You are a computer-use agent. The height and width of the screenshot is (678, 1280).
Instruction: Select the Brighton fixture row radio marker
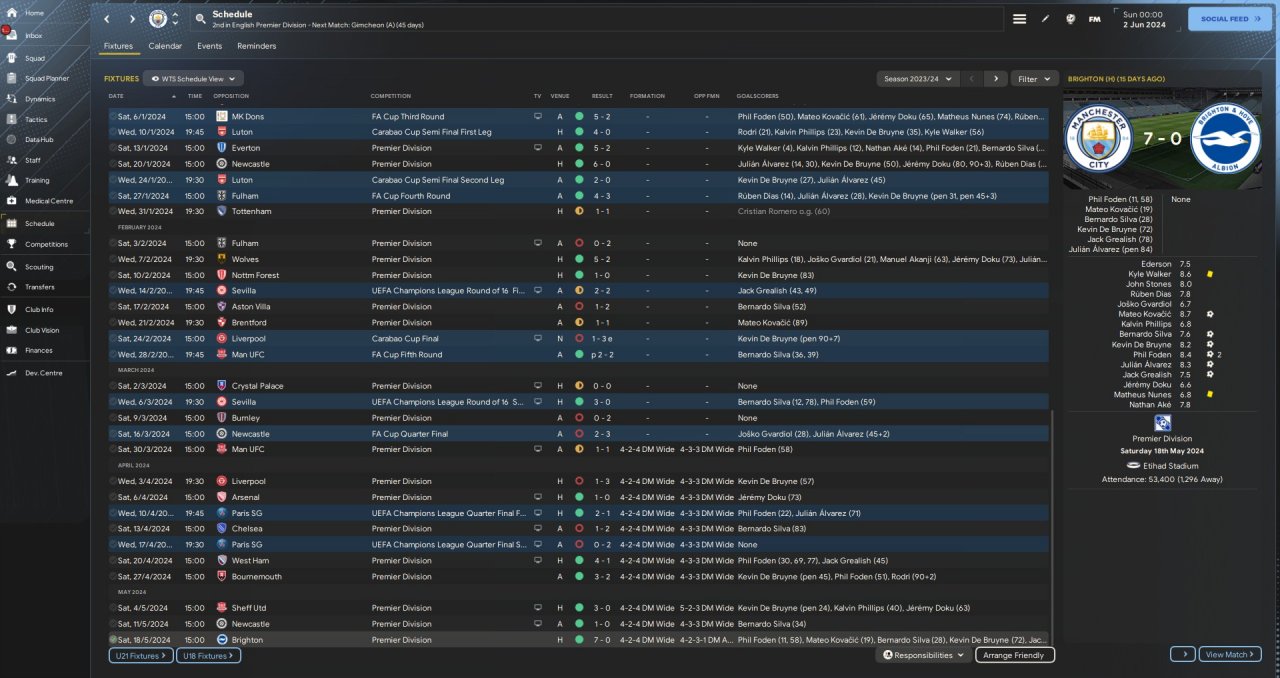[x=113, y=640]
